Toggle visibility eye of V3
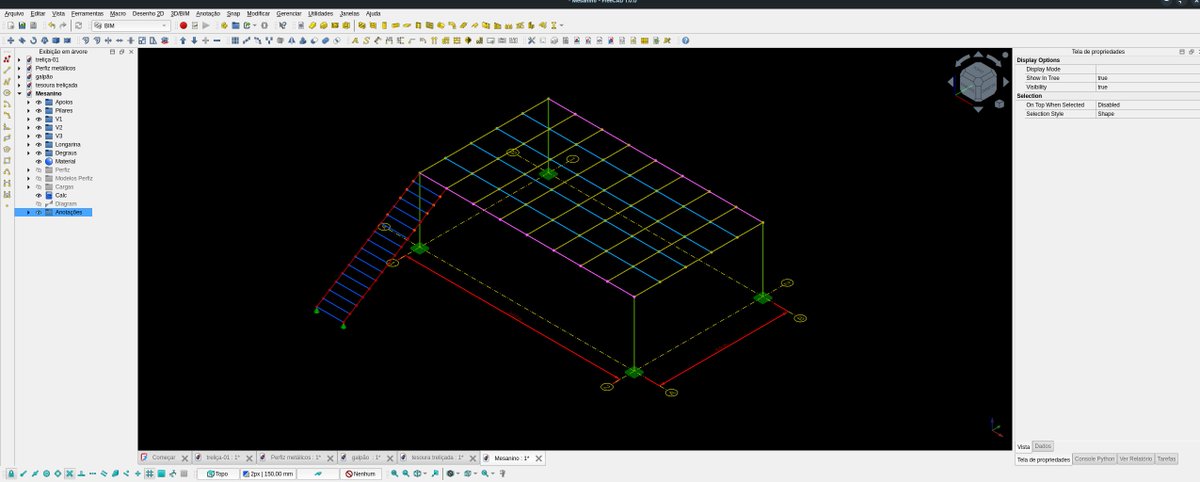Viewport: 1200px width, 482px height. [39, 136]
